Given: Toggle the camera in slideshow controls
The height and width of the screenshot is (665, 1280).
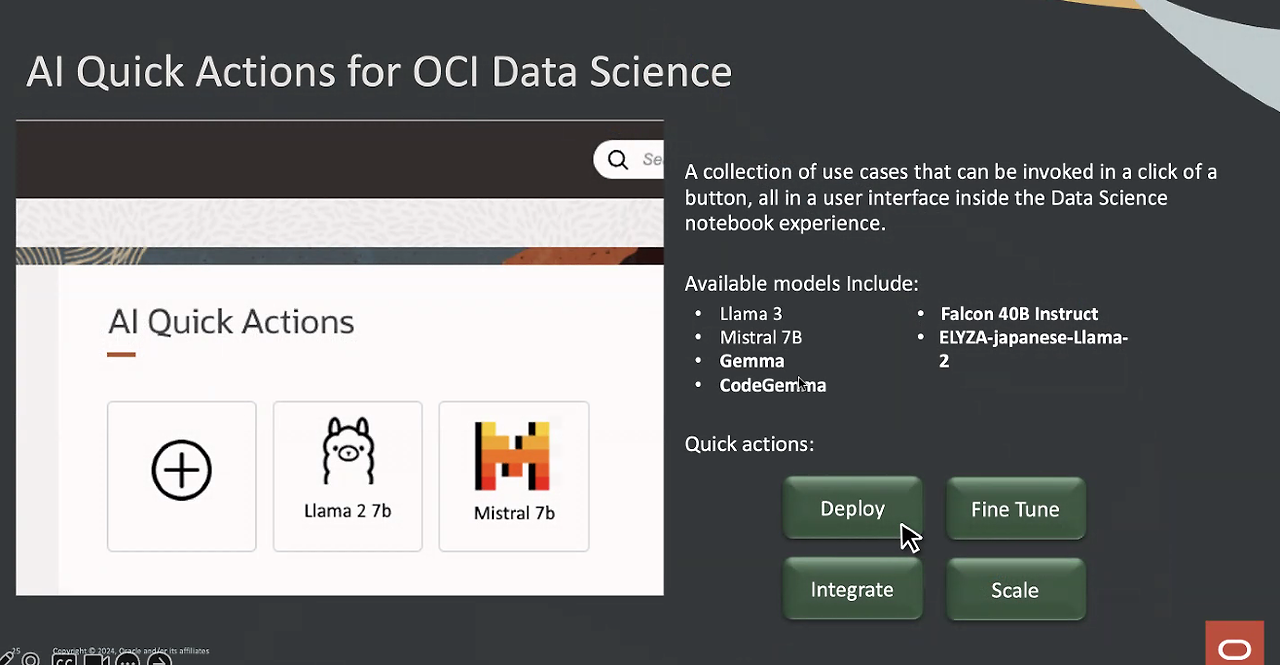Looking at the screenshot, I should point(97,660).
